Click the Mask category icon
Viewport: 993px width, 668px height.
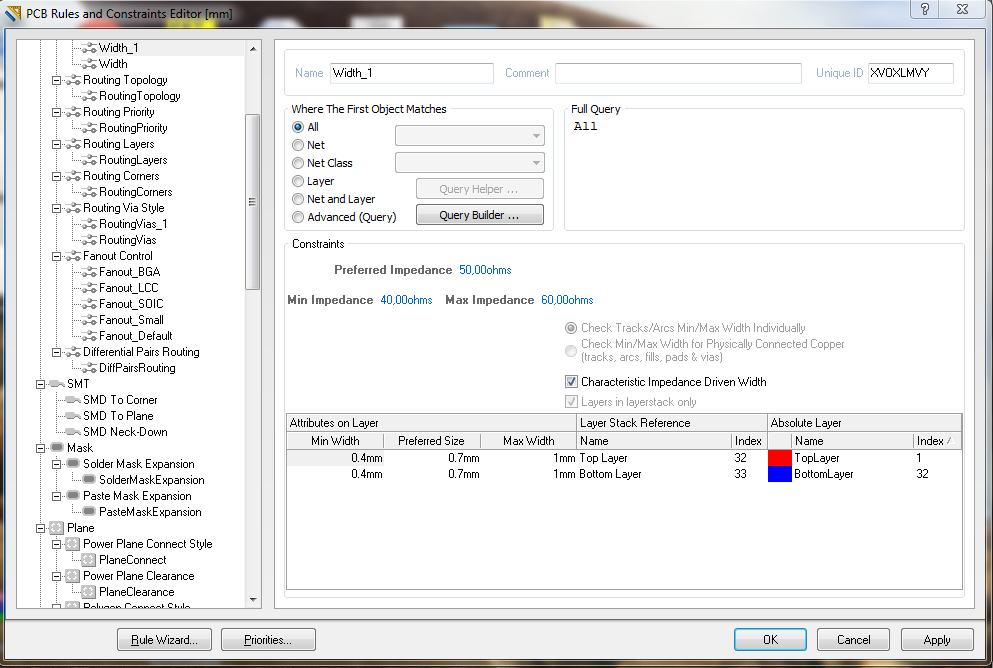click(58, 448)
